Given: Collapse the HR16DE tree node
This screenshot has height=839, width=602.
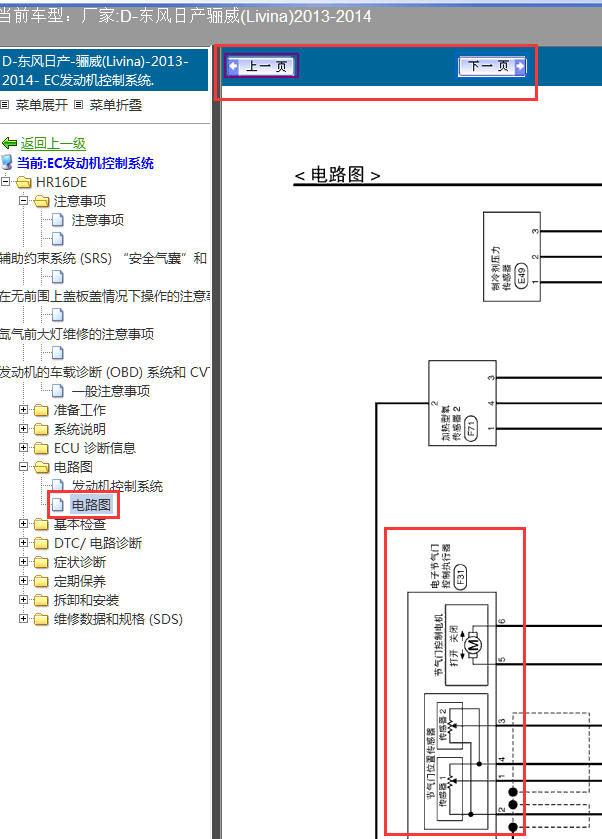Looking at the screenshot, I should tap(5, 182).
